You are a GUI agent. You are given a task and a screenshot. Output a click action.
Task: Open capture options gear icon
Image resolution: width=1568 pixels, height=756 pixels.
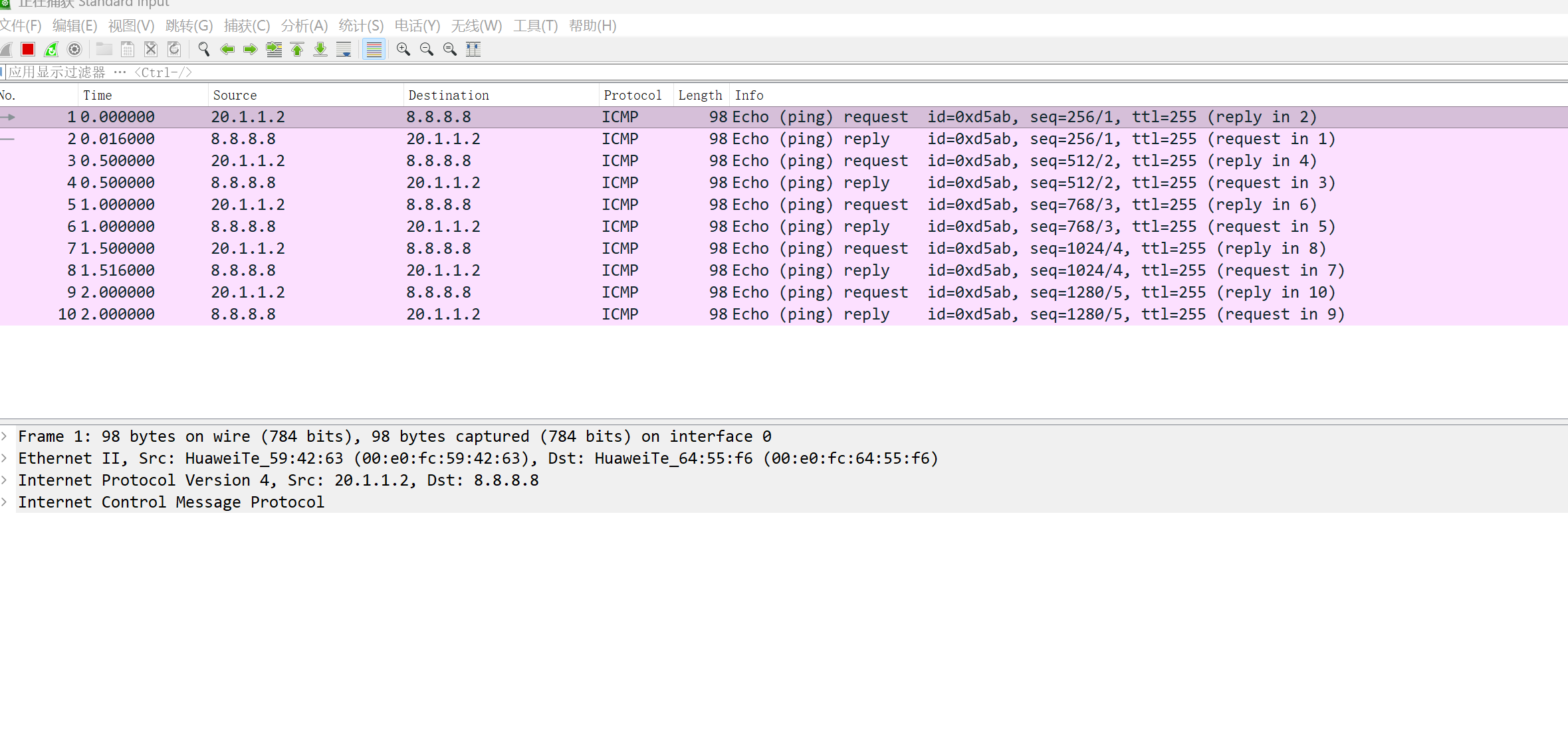point(74,49)
